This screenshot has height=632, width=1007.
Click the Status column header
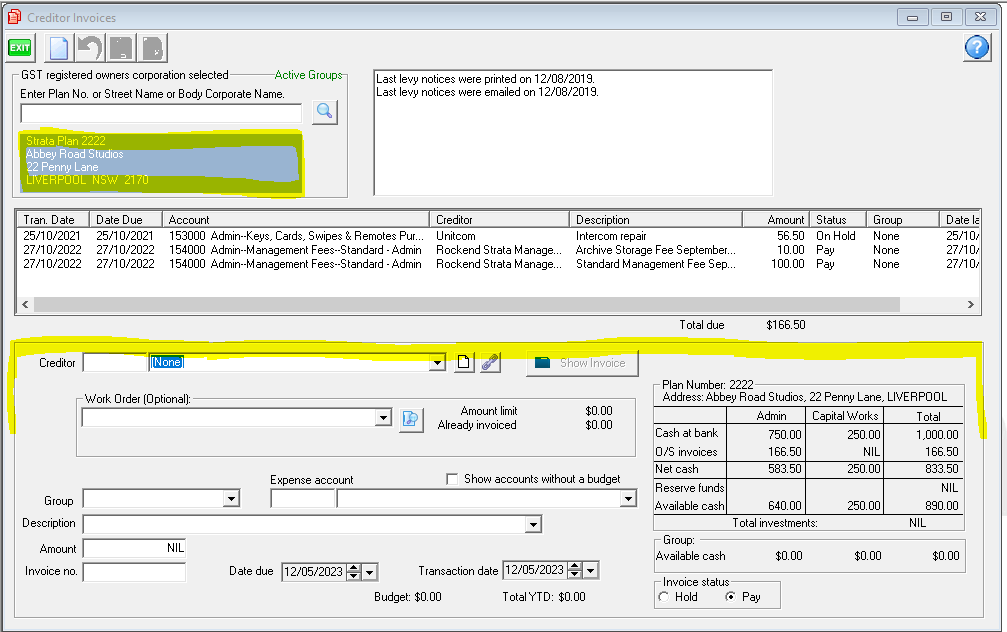click(837, 220)
